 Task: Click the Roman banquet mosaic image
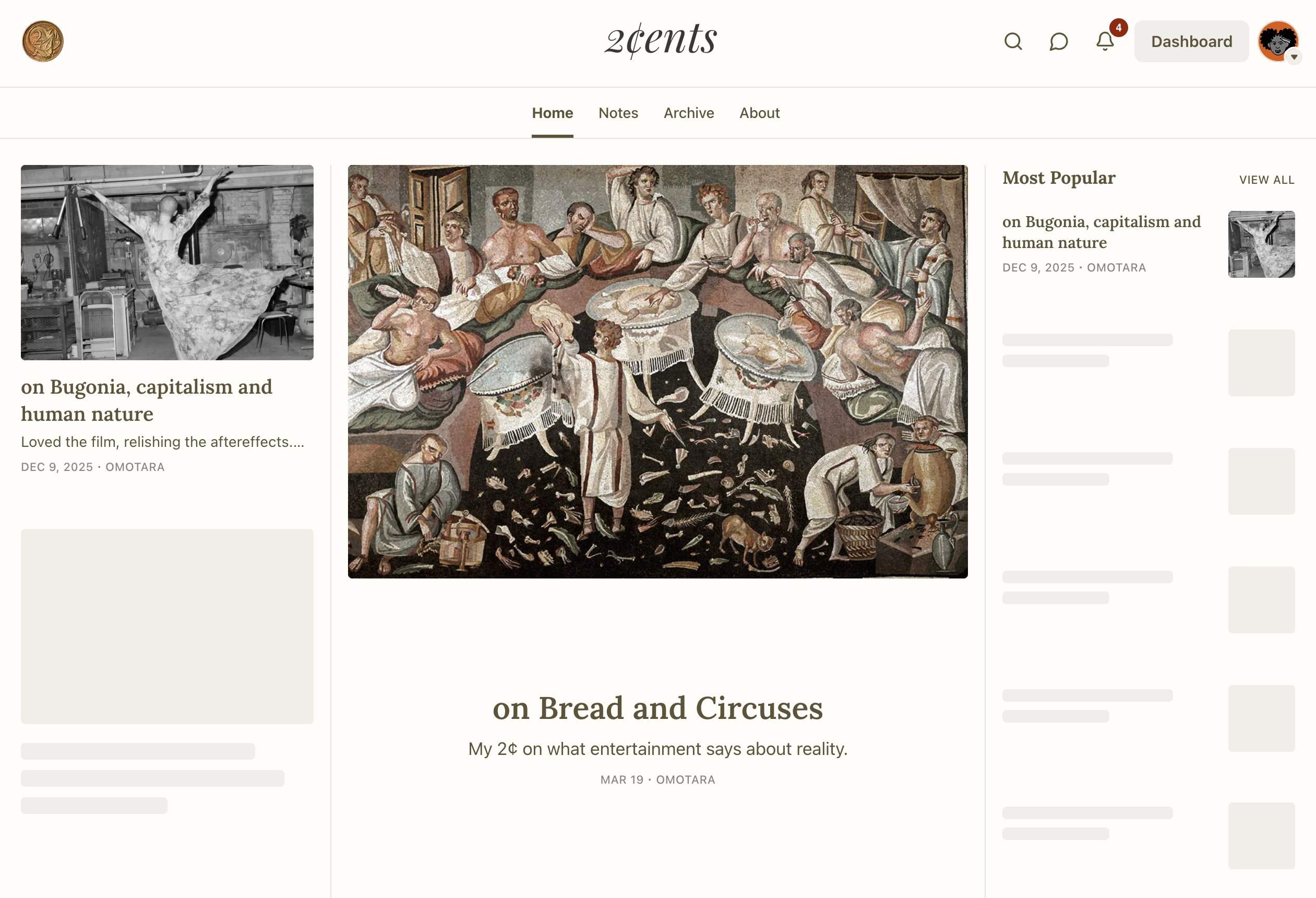tap(657, 371)
